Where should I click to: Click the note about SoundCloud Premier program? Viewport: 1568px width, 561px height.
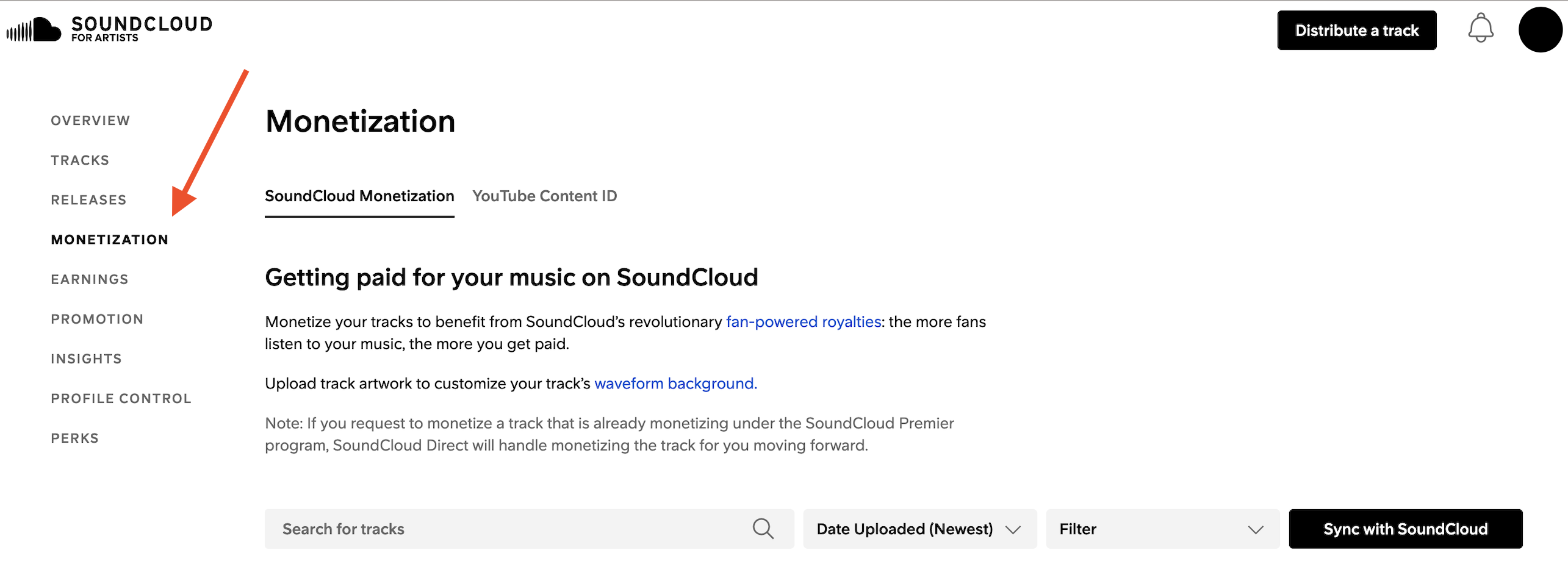tap(609, 434)
